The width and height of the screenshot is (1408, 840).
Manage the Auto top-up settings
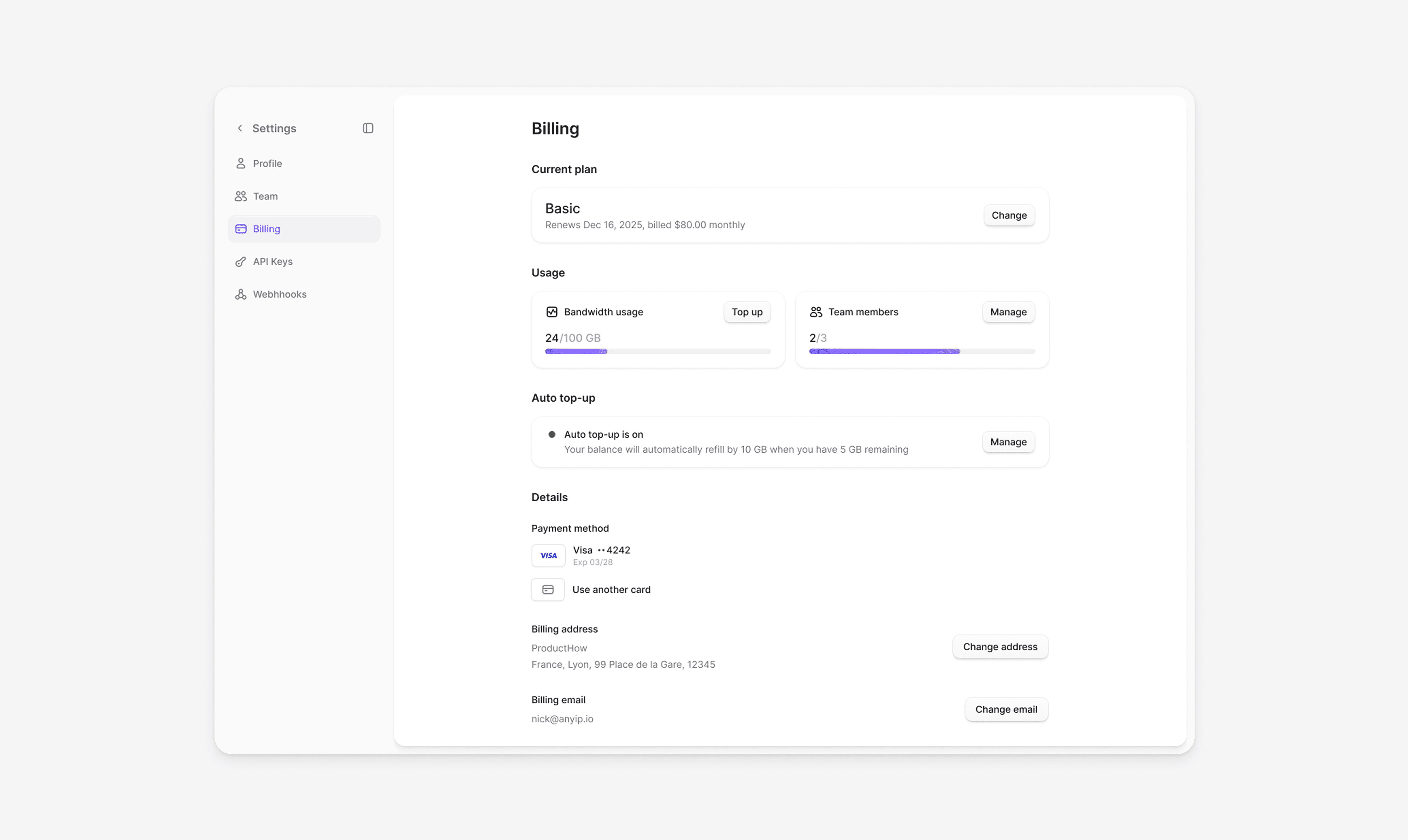pyautogui.click(x=1008, y=442)
